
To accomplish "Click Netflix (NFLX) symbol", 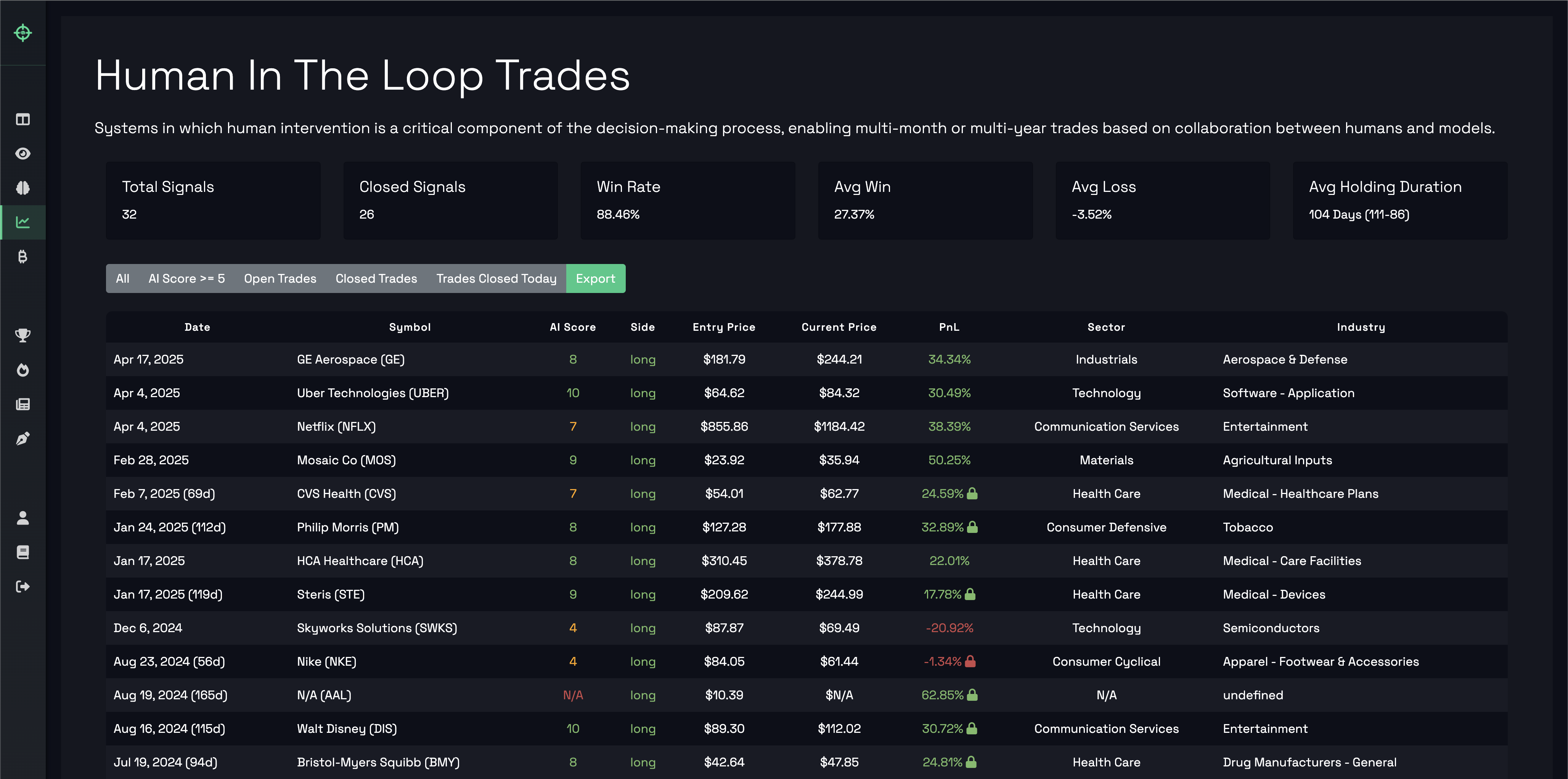I will click(336, 427).
